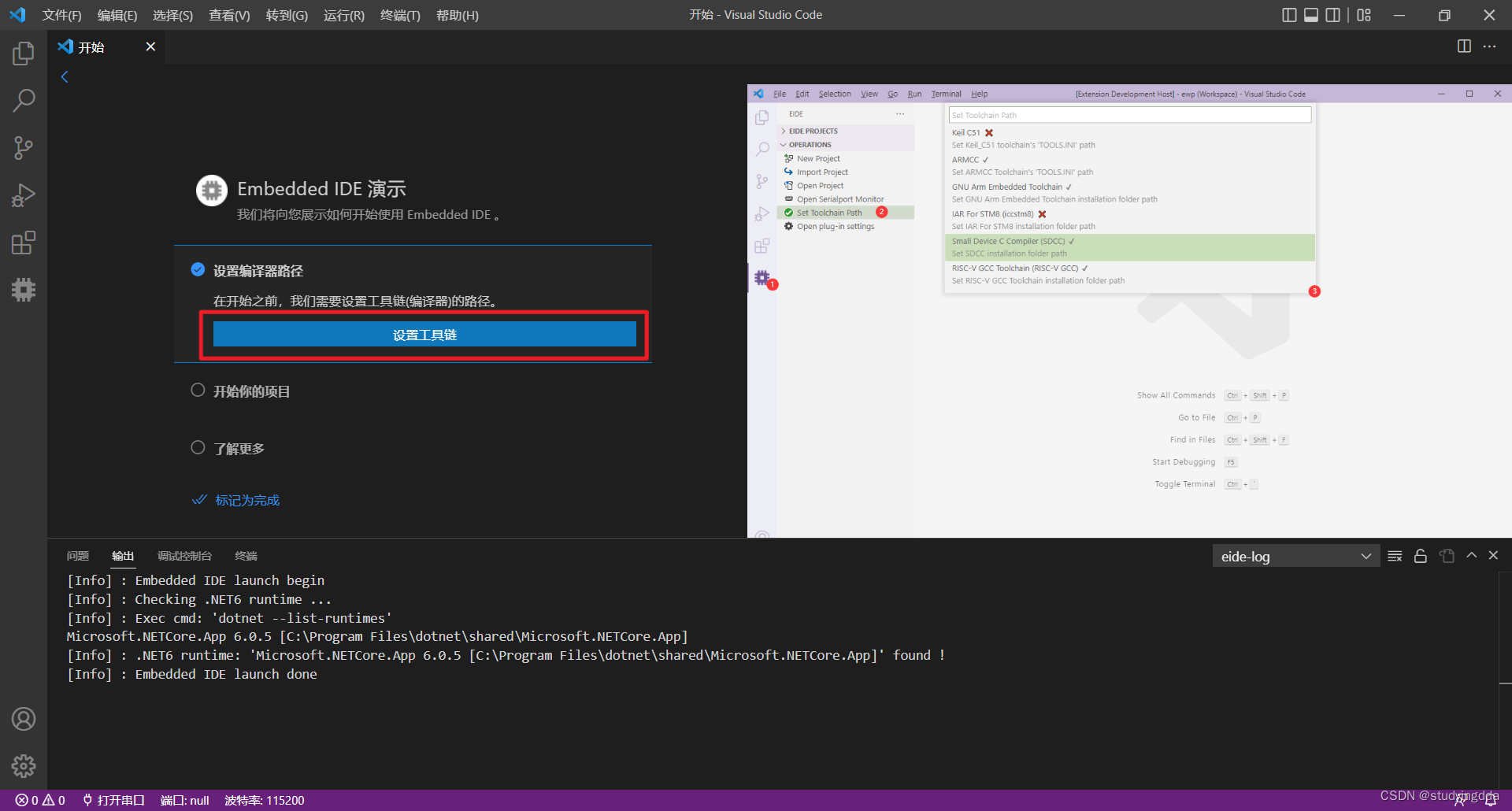Open the 转到(G) menu
This screenshot has width=1512, height=811.
coord(287,15)
